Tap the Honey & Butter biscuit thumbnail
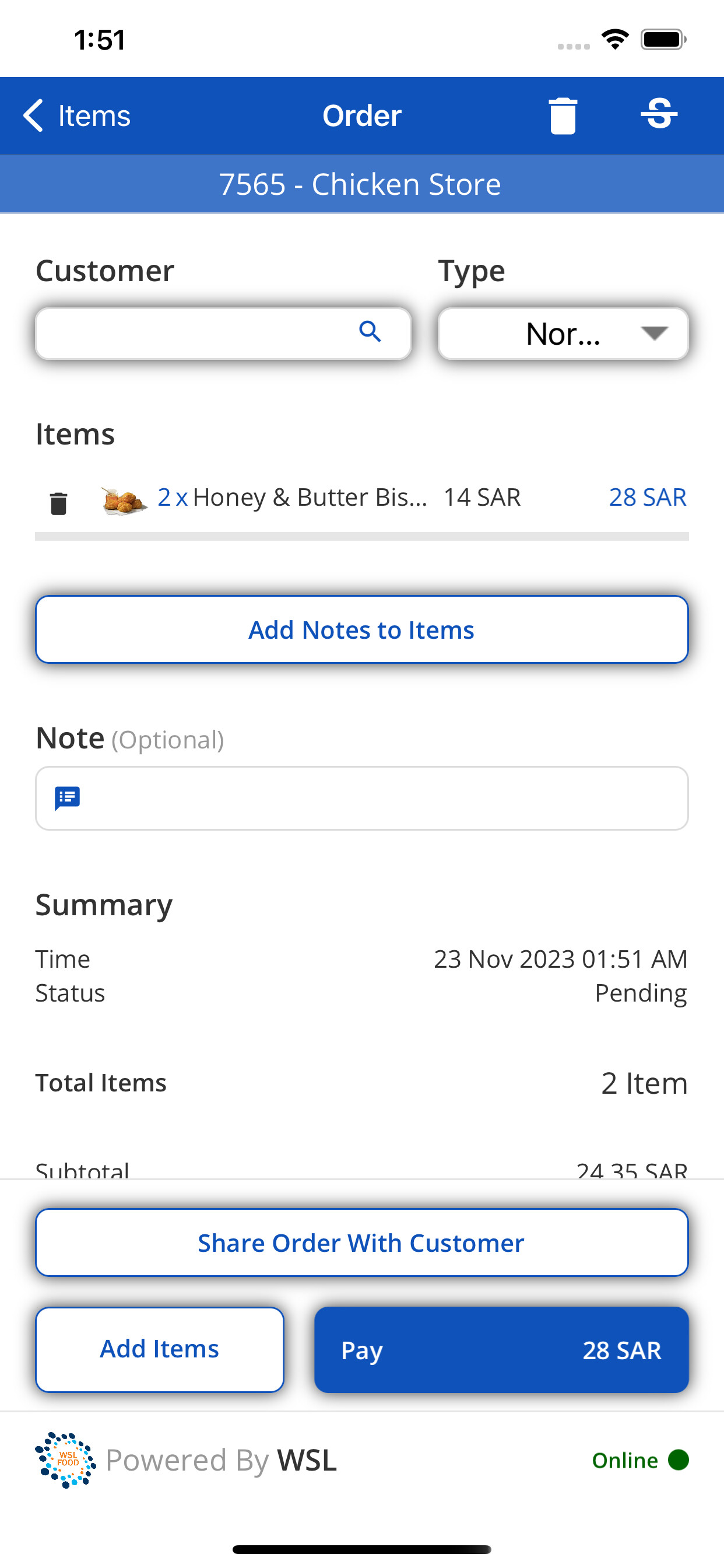 pos(124,501)
